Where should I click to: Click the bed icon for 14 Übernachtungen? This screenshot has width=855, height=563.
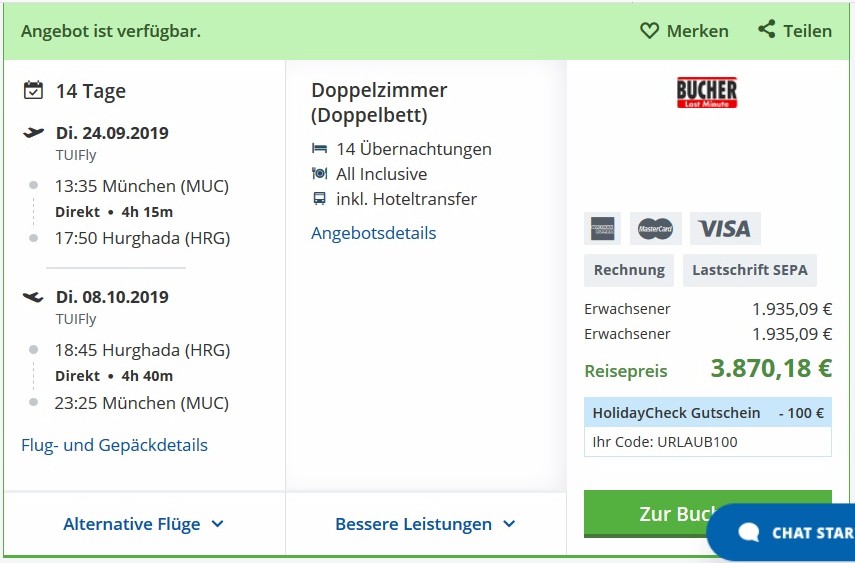320,149
